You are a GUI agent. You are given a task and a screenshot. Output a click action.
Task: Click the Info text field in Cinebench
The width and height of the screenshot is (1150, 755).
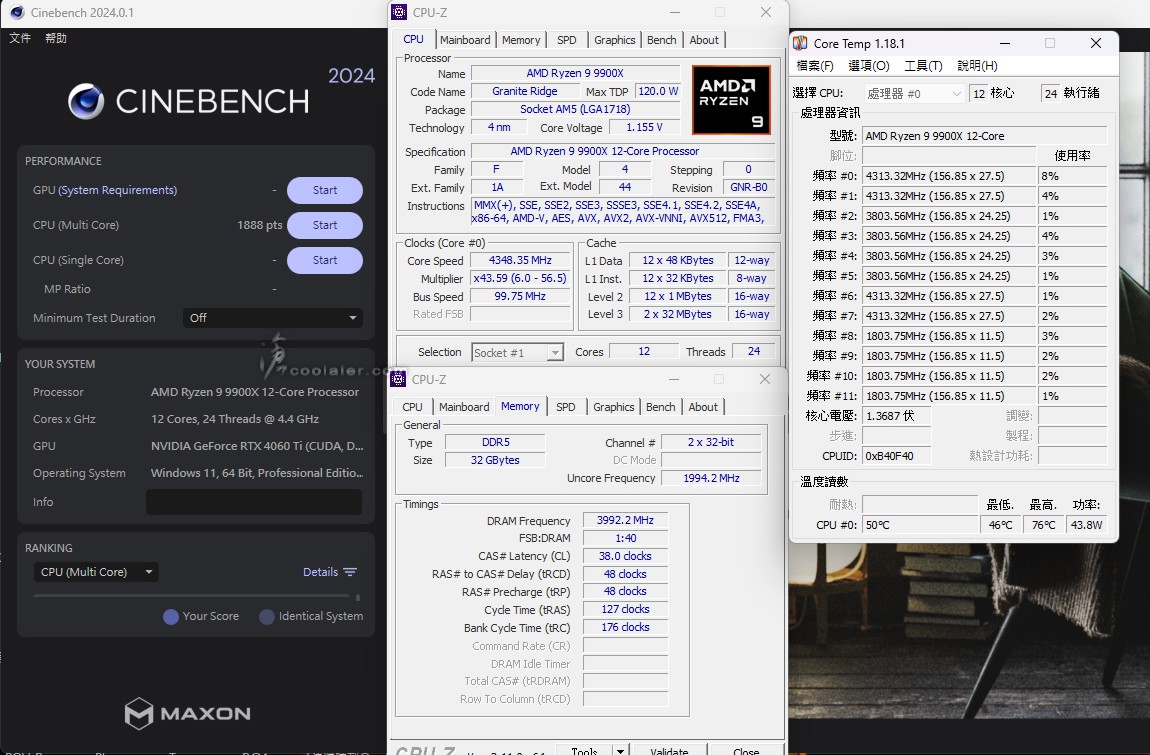(x=254, y=502)
